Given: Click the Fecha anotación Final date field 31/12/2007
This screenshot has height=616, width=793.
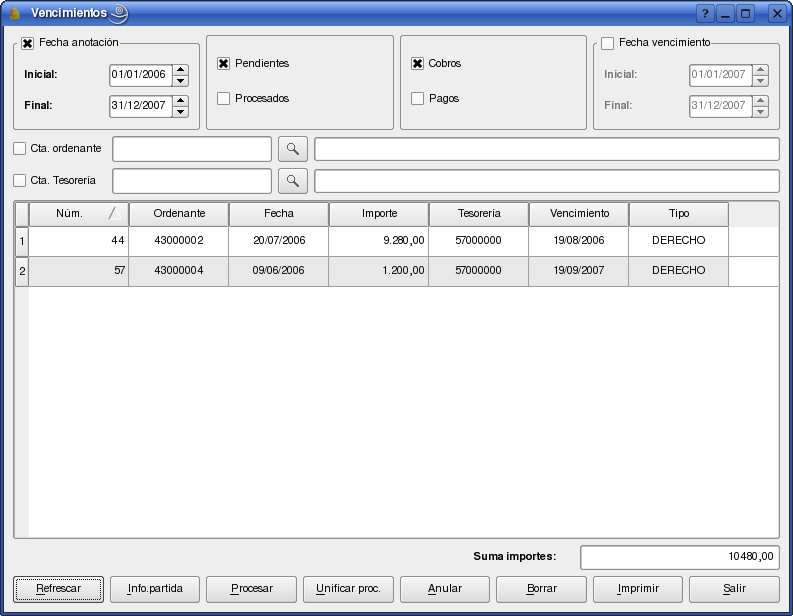Looking at the screenshot, I should tap(141, 106).
